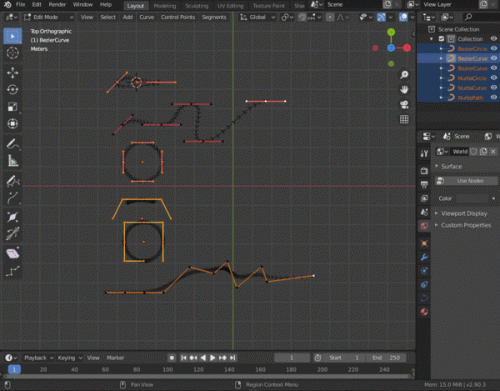500x391 pixels.
Task: Switch to the UV Editing workspace tab
Action: pyautogui.click(x=230, y=6)
